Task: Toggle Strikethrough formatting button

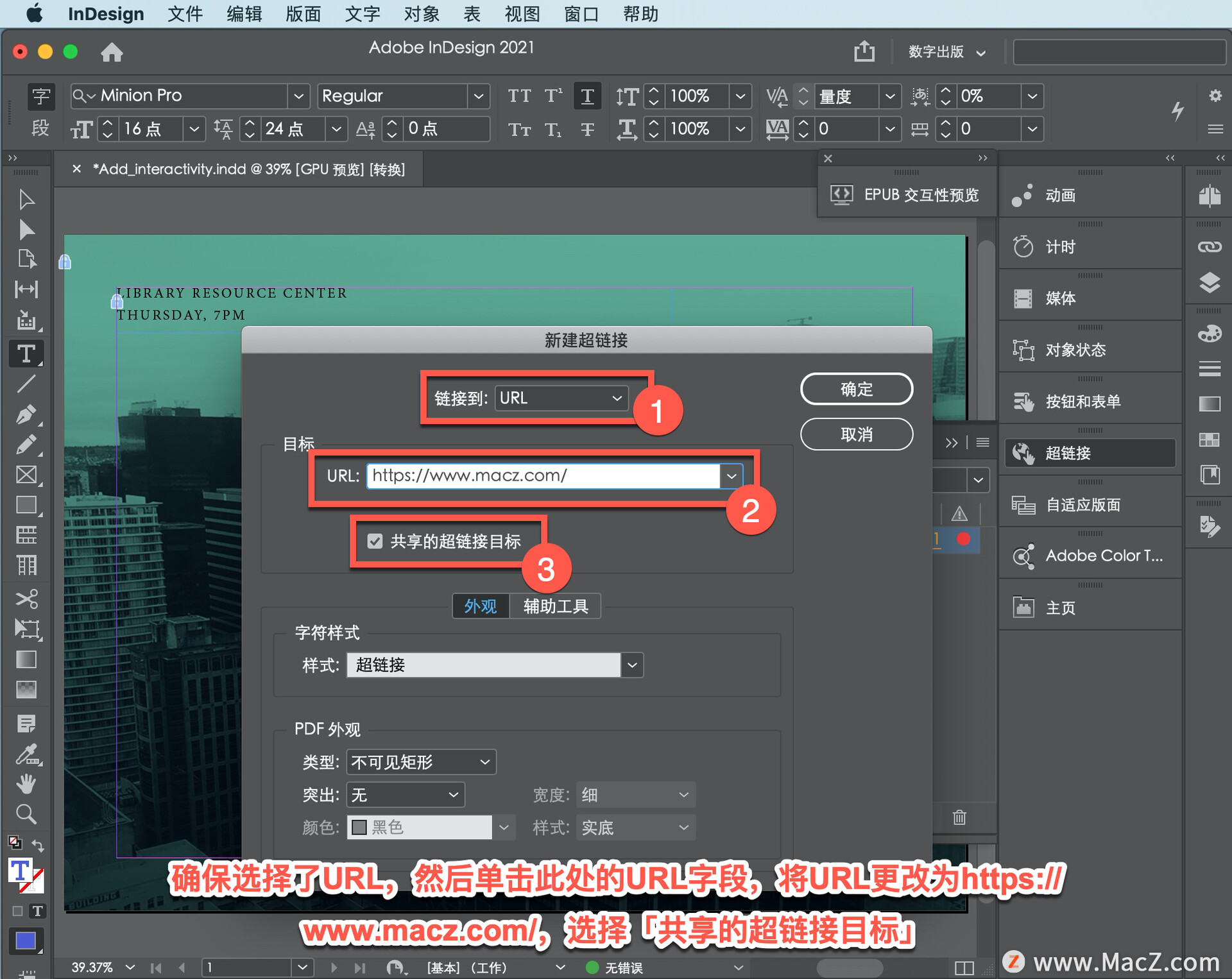Action: click(x=587, y=129)
